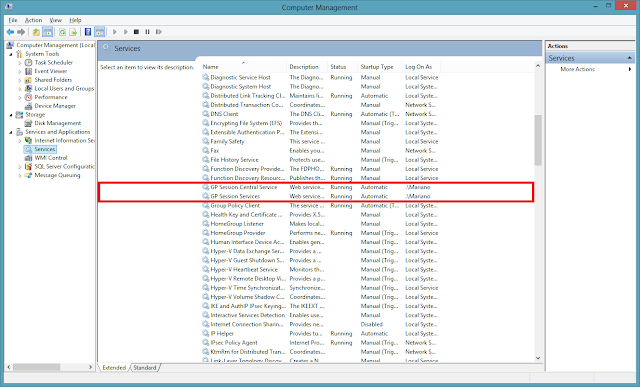Select the Fax service row

click(321, 151)
